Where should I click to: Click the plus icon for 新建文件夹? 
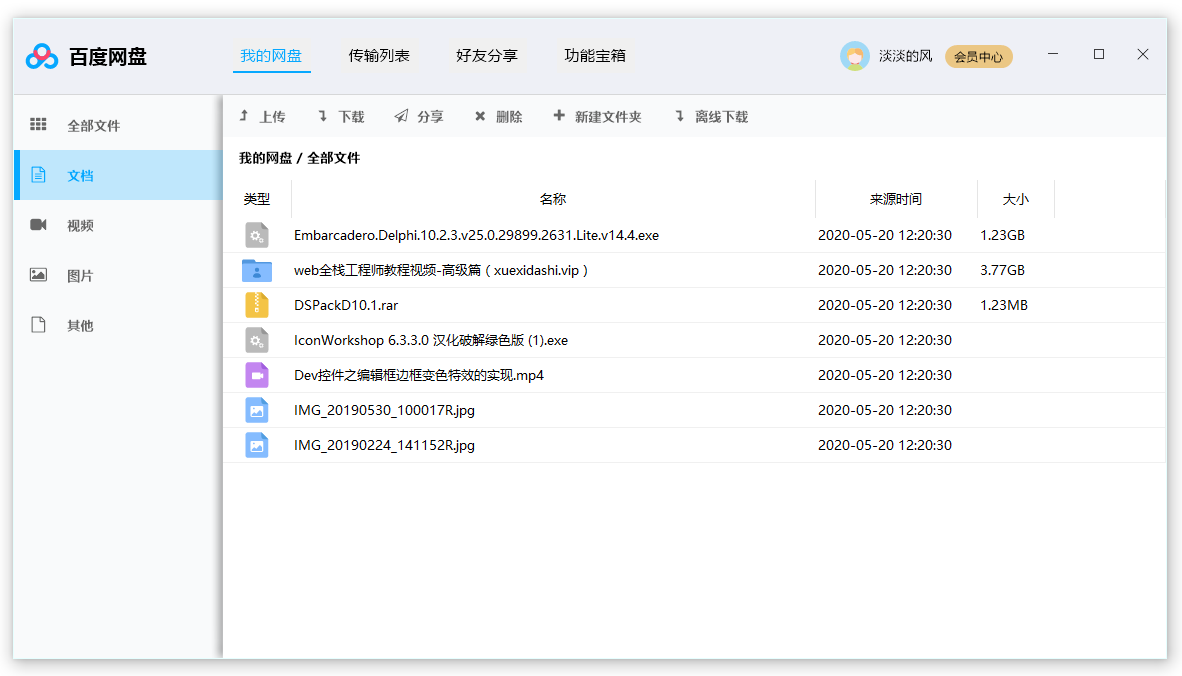[x=559, y=115]
